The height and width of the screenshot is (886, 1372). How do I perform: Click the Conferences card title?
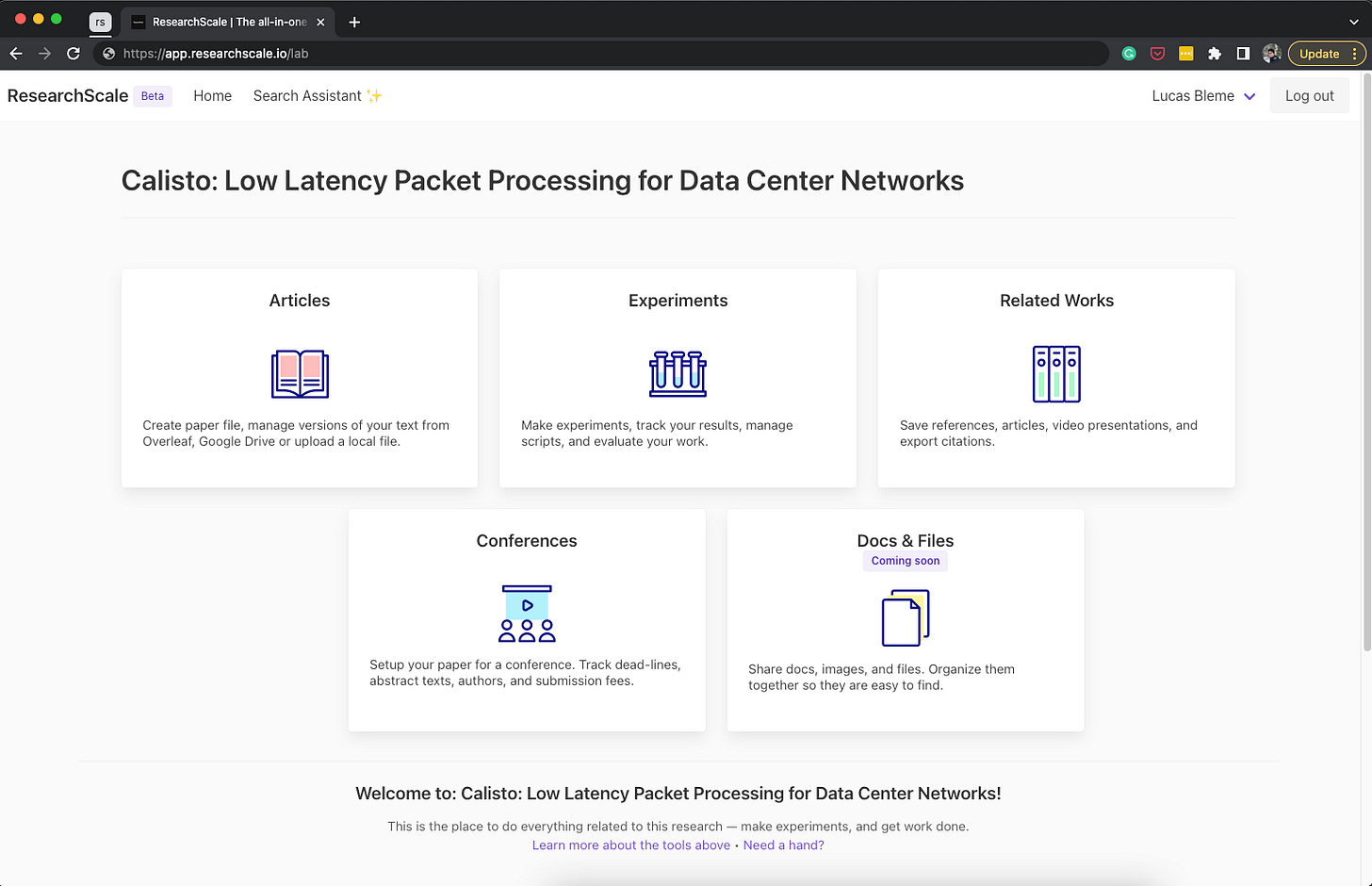pyautogui.click(x=527, y=541)
